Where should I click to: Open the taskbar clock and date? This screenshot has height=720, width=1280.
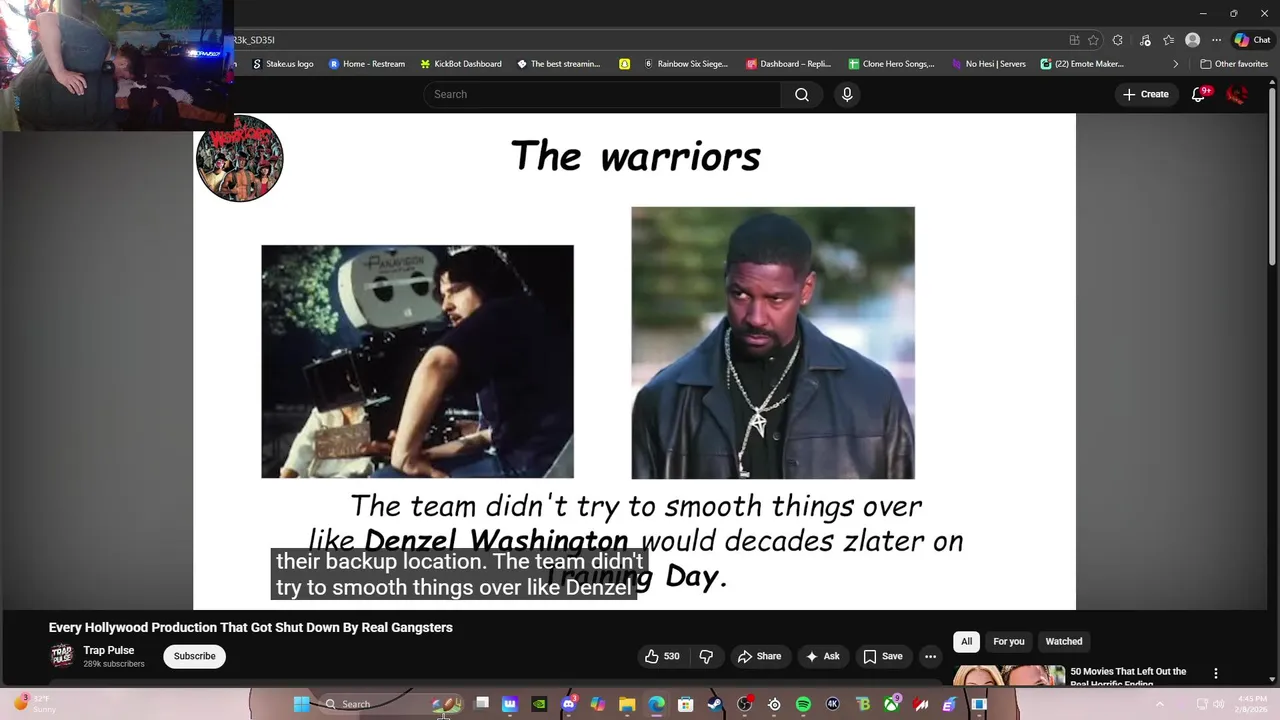[x=1252, y=704]
